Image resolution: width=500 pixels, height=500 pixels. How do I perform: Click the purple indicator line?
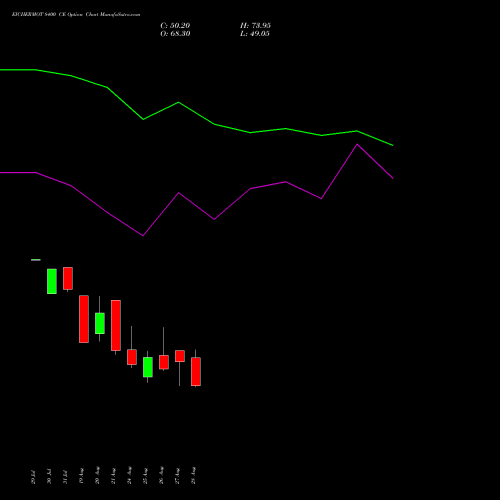(x=214, y=219)
